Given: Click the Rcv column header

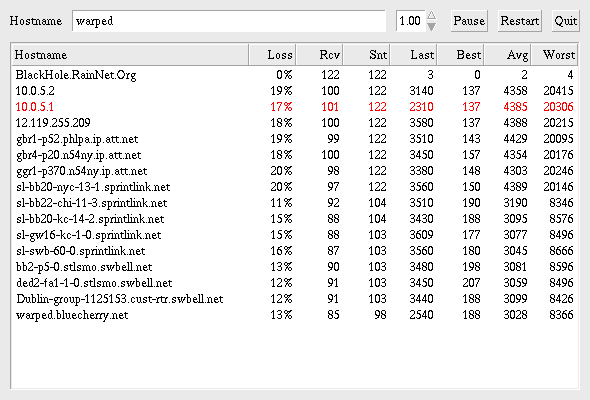Looking at the screenshot, I should click(x=319, y=55).
